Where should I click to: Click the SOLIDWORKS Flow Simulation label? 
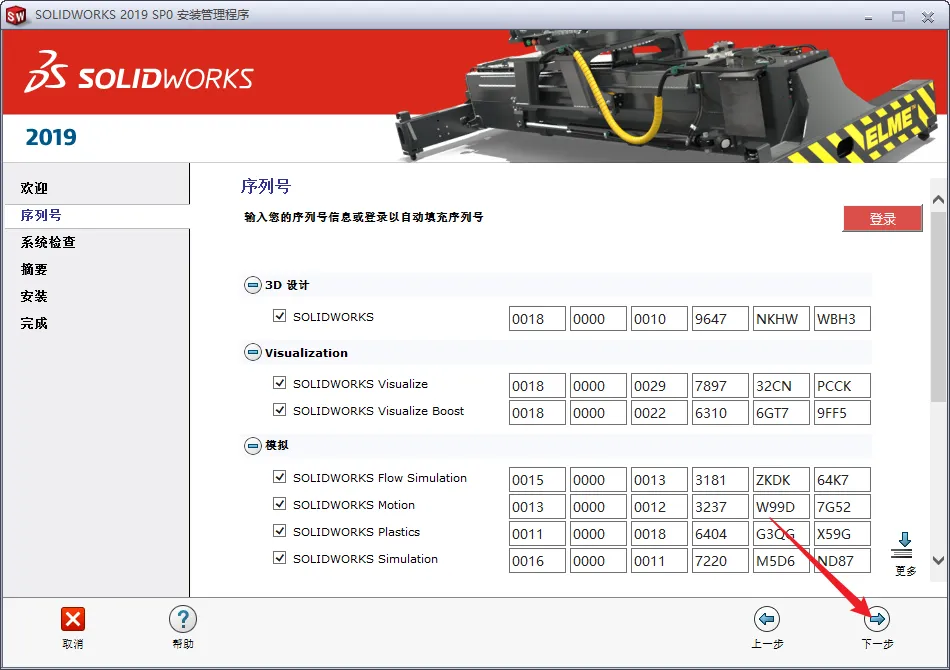tap(380, 477)
